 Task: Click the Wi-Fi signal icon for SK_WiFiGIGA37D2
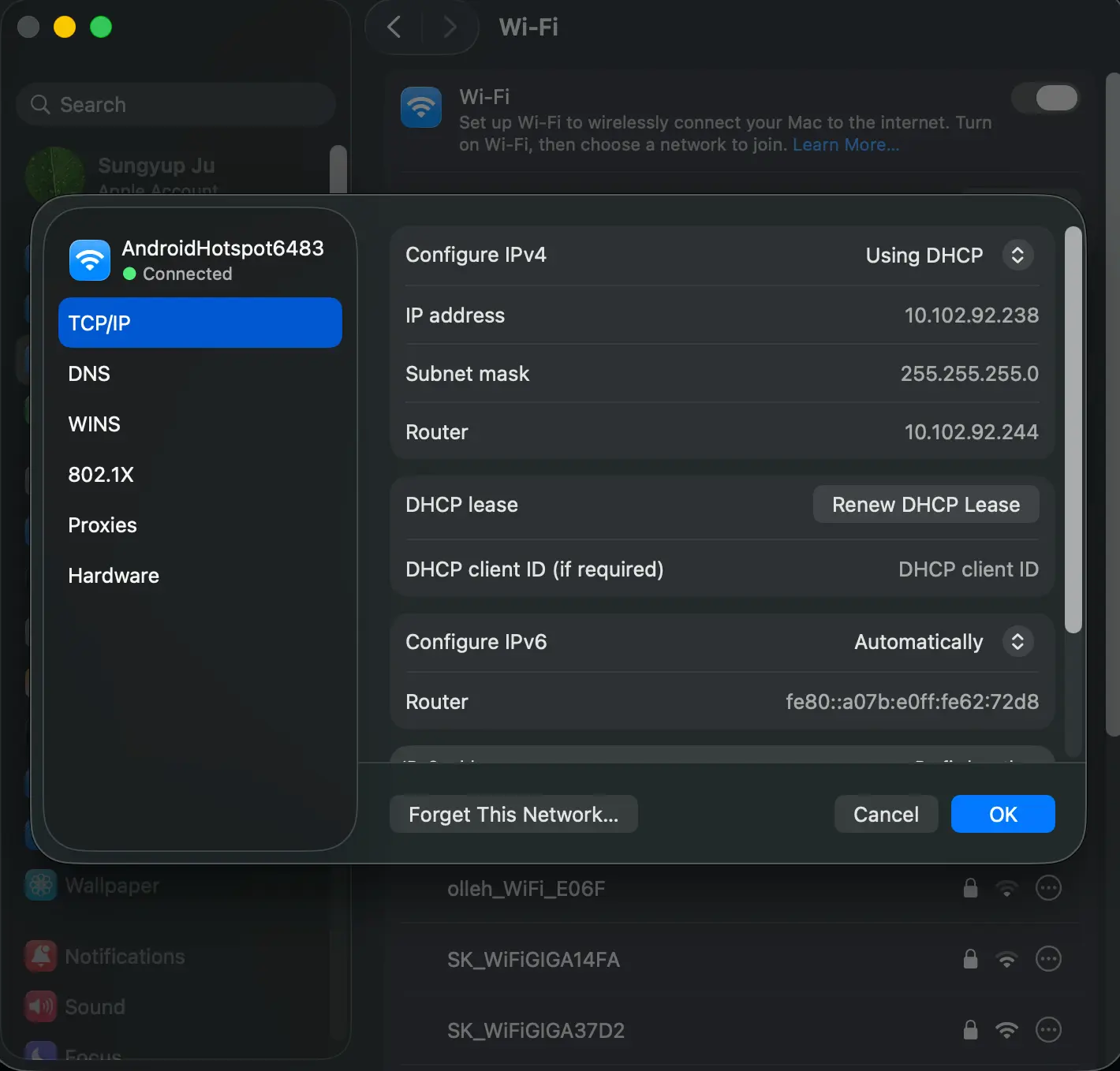pos(1007,1030)
